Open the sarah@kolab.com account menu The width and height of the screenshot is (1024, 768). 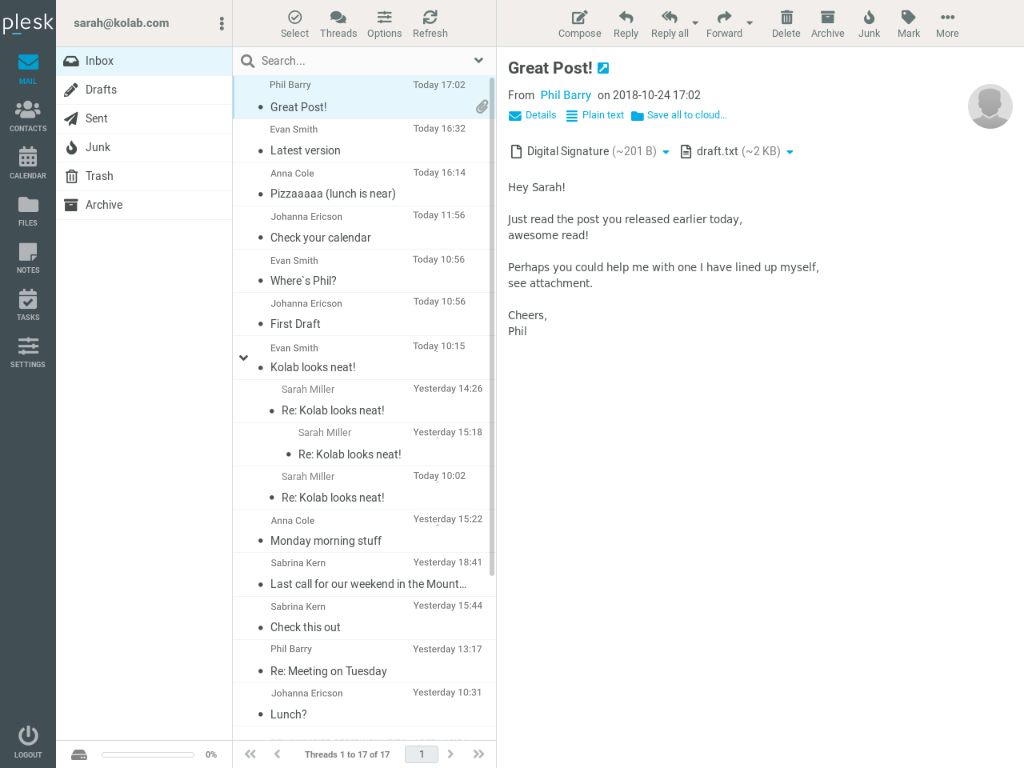221,23
